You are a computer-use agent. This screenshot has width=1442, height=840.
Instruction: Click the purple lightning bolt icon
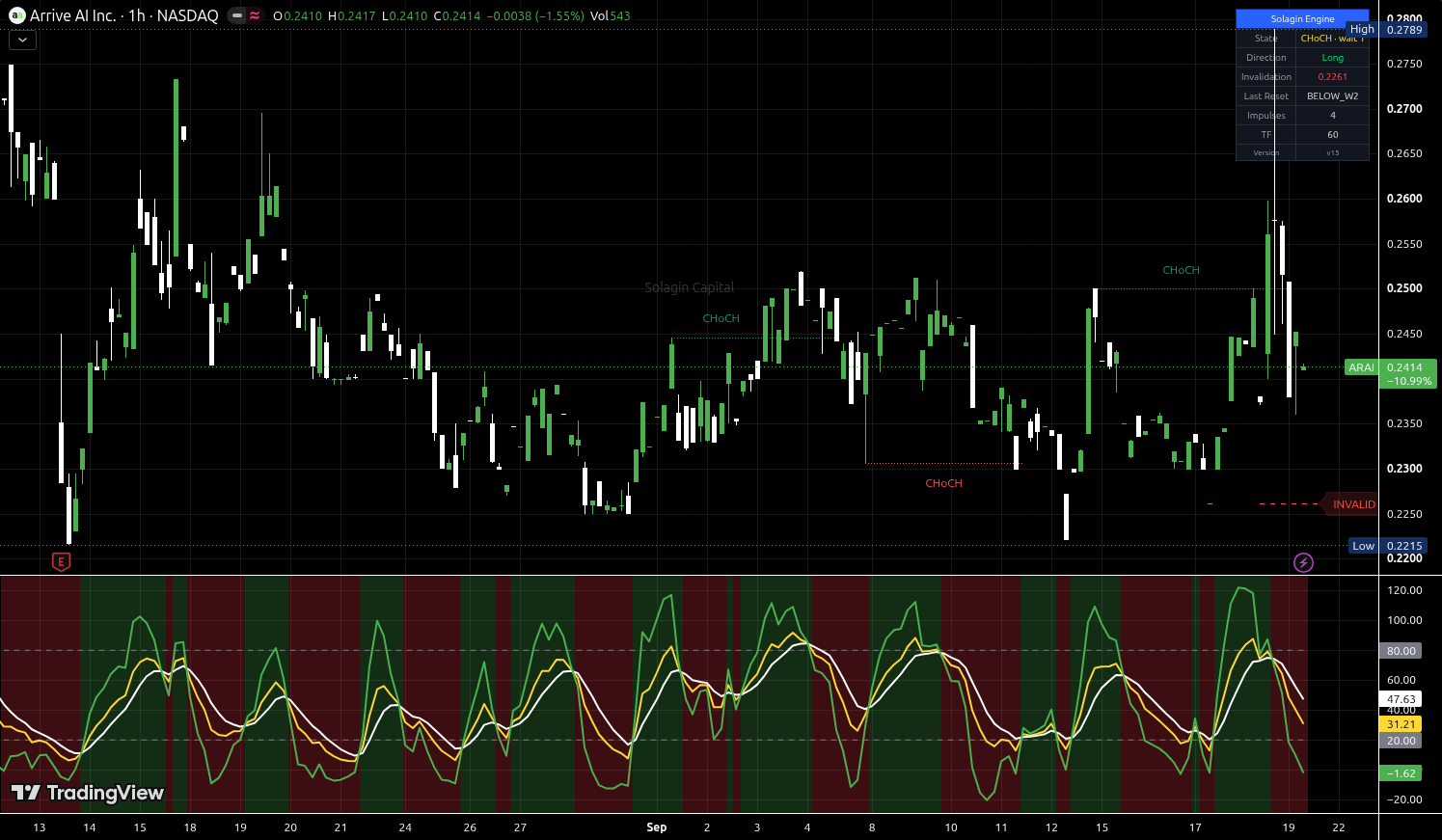coord(1303,562)
